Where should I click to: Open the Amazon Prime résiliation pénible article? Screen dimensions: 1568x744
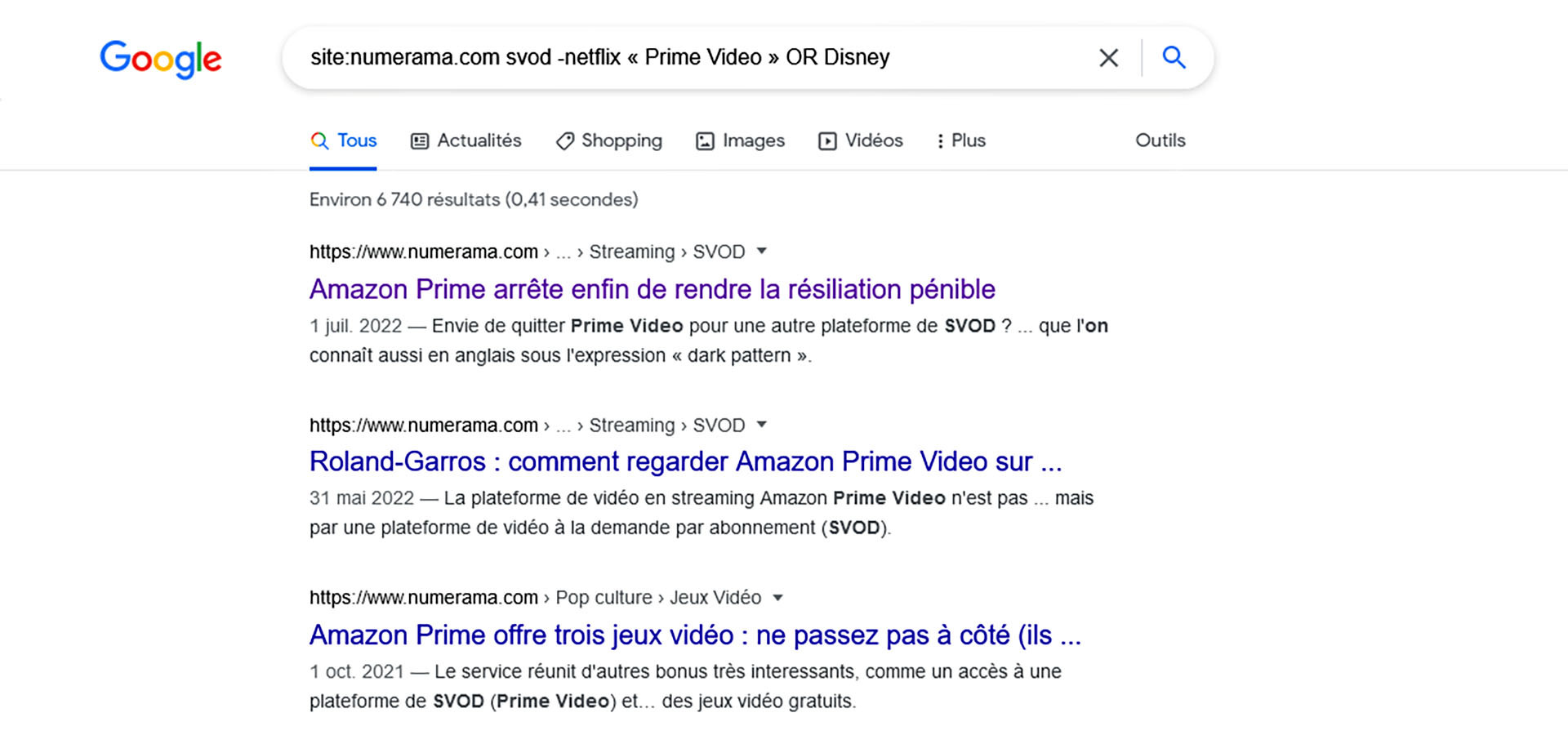652,289
